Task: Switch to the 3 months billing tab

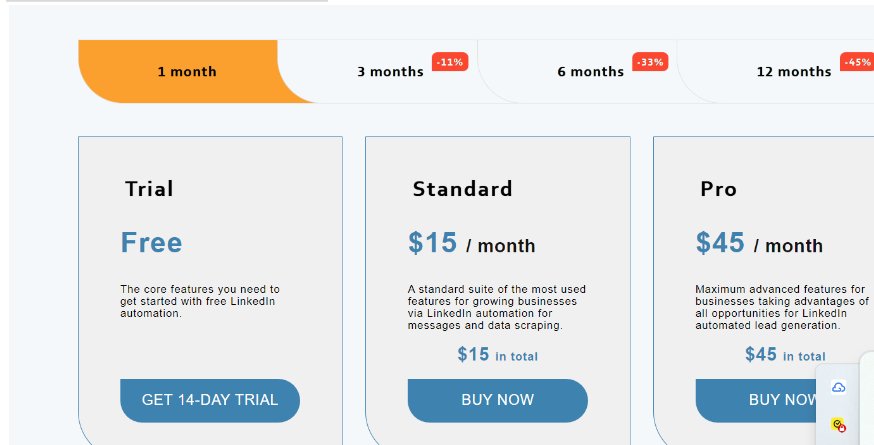Action: (390, 71)
